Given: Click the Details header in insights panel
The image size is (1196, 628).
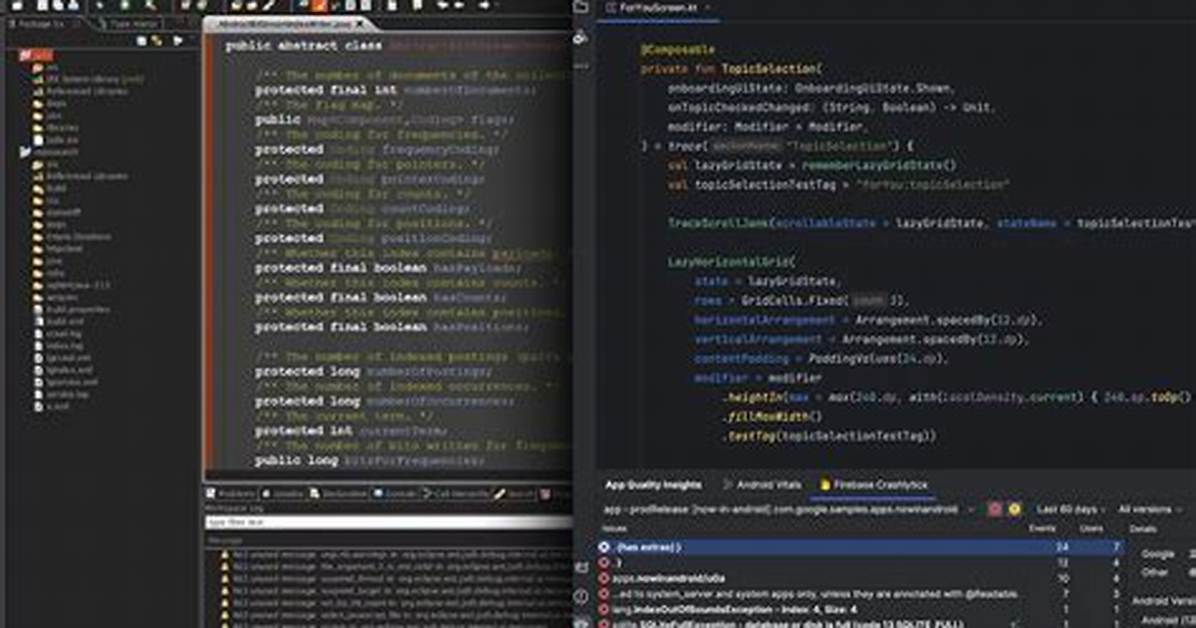Looking at the screenshot, I should click(x=1143, y=528).
